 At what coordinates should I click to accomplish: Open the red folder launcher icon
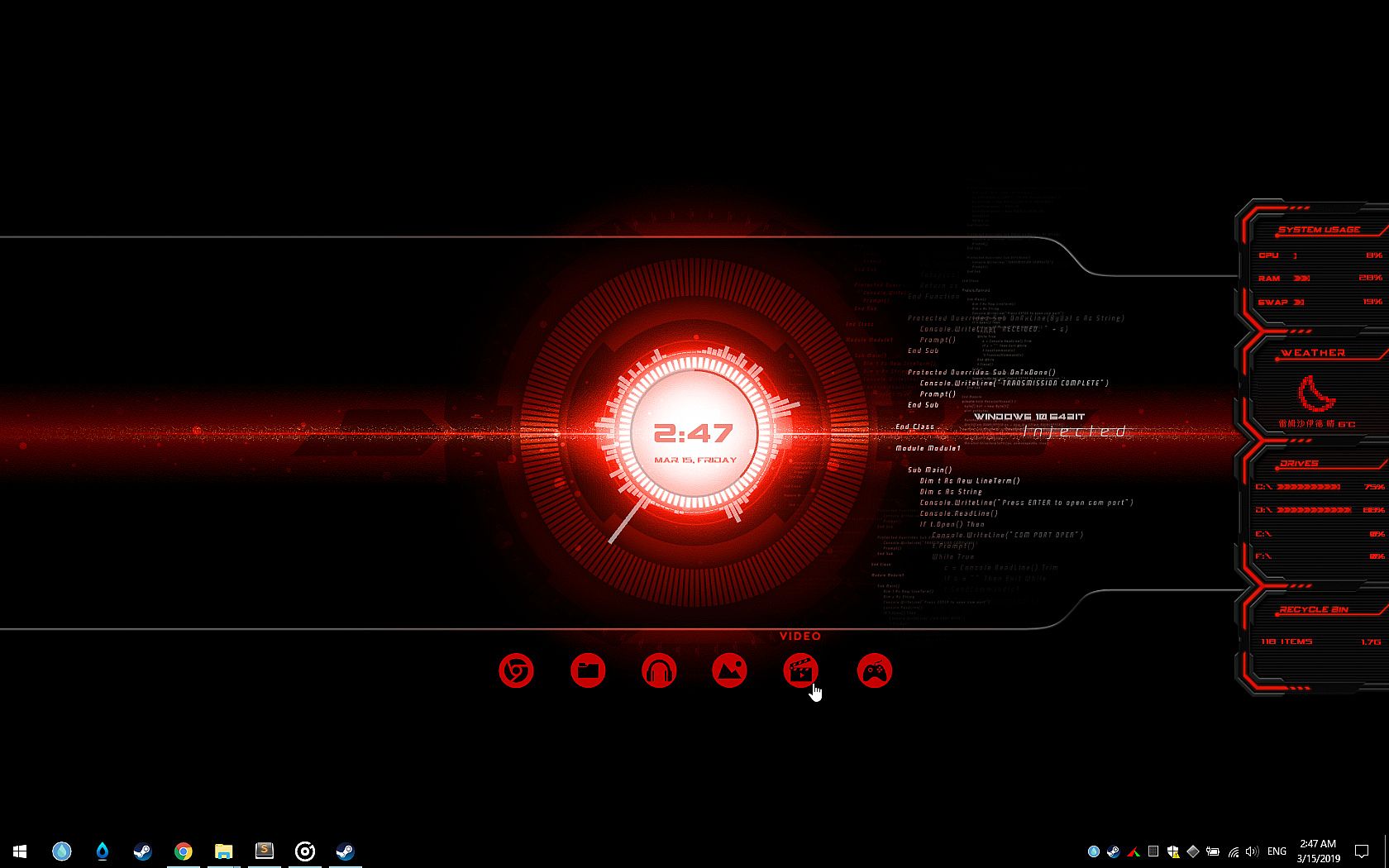pos(588,670)
